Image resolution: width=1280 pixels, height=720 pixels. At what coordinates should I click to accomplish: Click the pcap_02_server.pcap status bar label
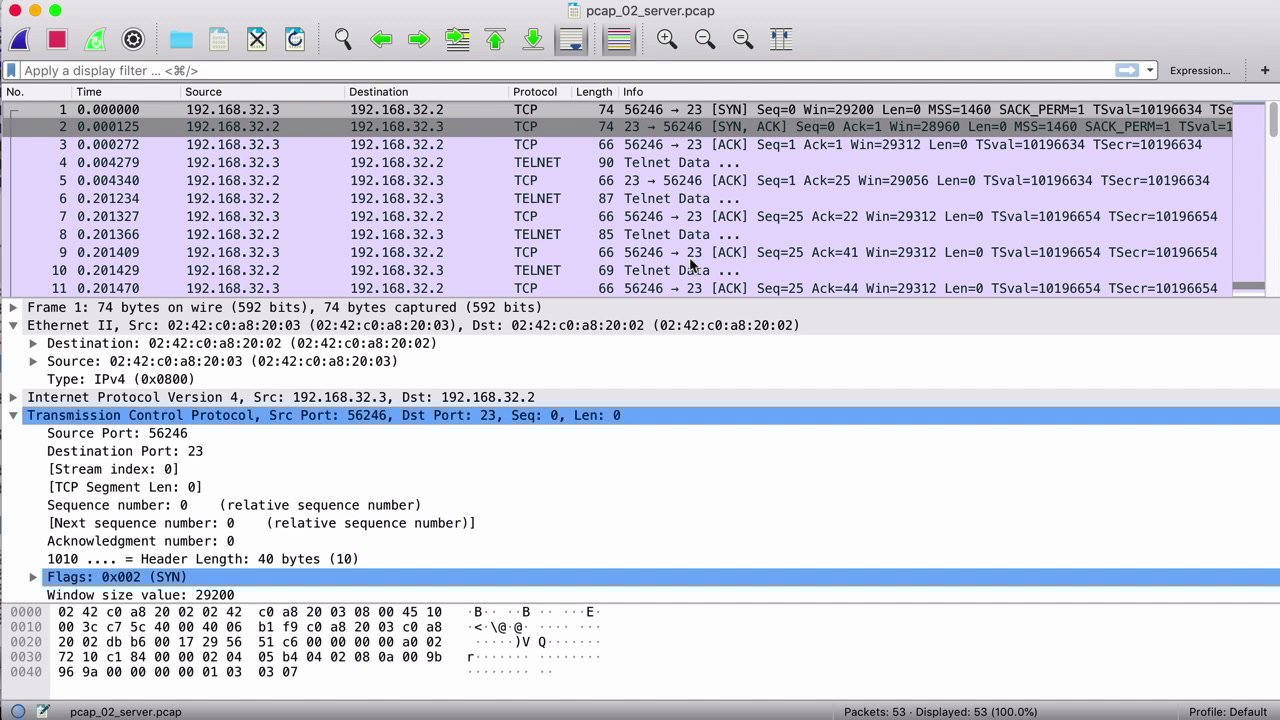(125, 712)
